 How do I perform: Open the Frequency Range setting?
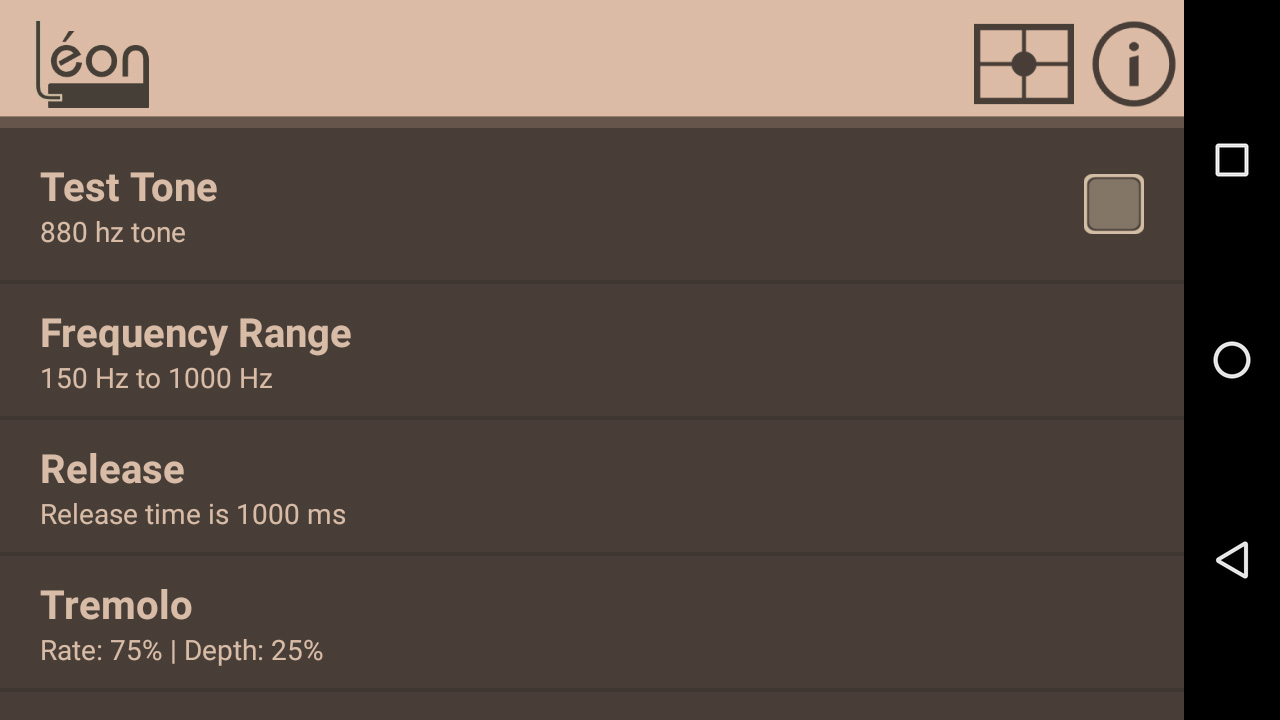click(196, 334)
